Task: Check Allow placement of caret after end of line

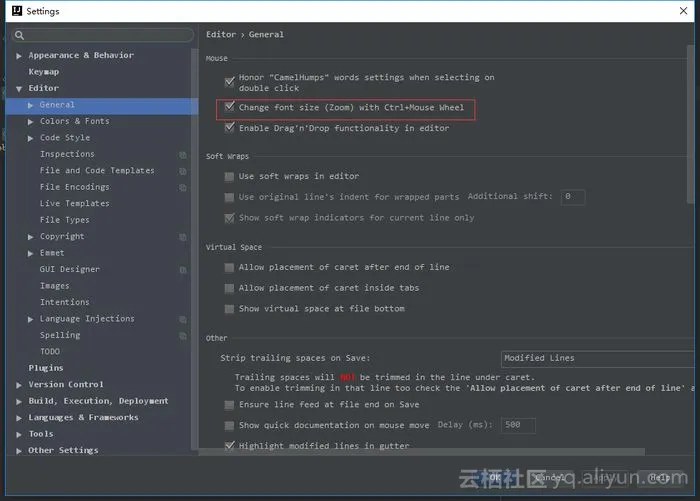Action: point(229,267)
